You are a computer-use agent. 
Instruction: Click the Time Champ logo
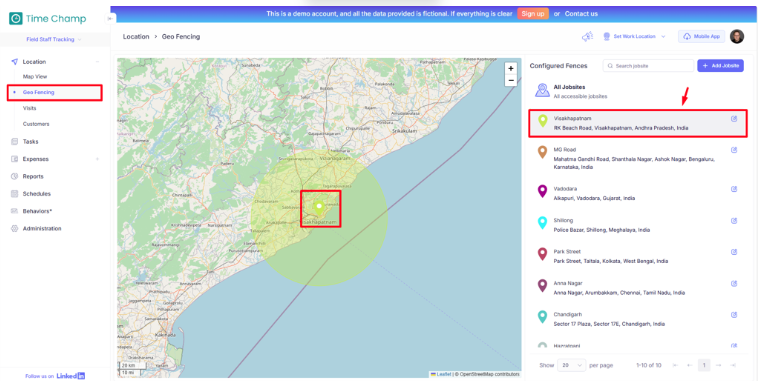48,18
